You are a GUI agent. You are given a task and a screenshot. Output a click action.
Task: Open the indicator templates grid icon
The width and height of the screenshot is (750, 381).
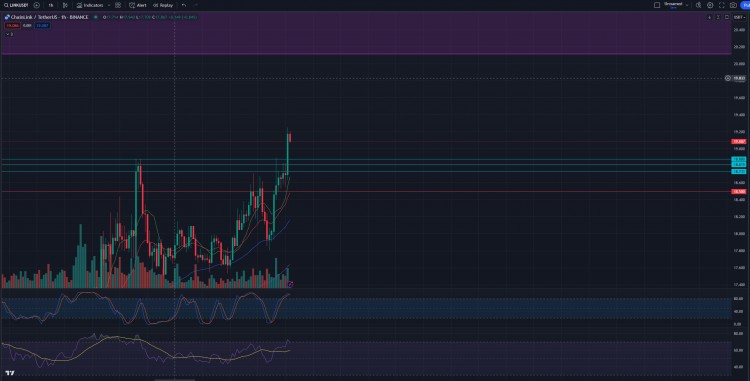(118, 5)
